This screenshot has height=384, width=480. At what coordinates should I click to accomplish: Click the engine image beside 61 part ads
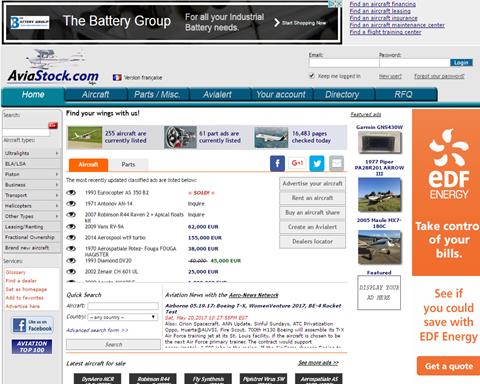coord(180,137)
